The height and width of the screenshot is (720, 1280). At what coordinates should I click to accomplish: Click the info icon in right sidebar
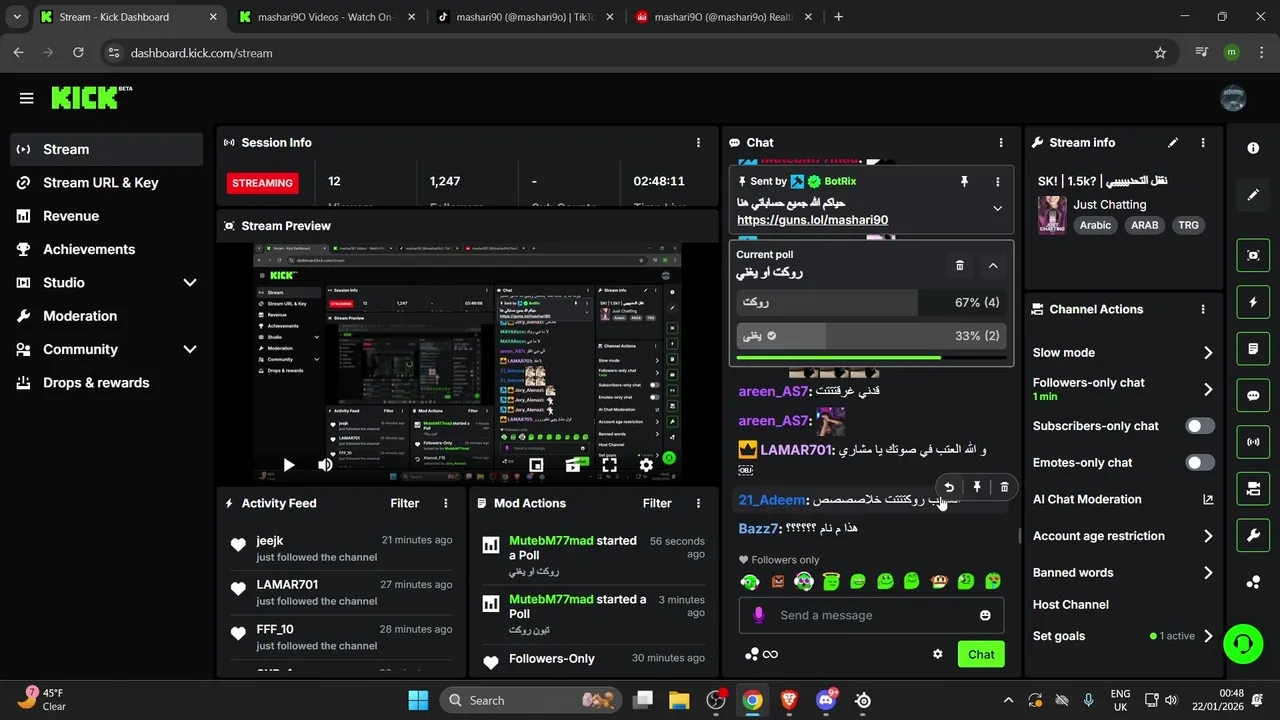point(1253,148)
